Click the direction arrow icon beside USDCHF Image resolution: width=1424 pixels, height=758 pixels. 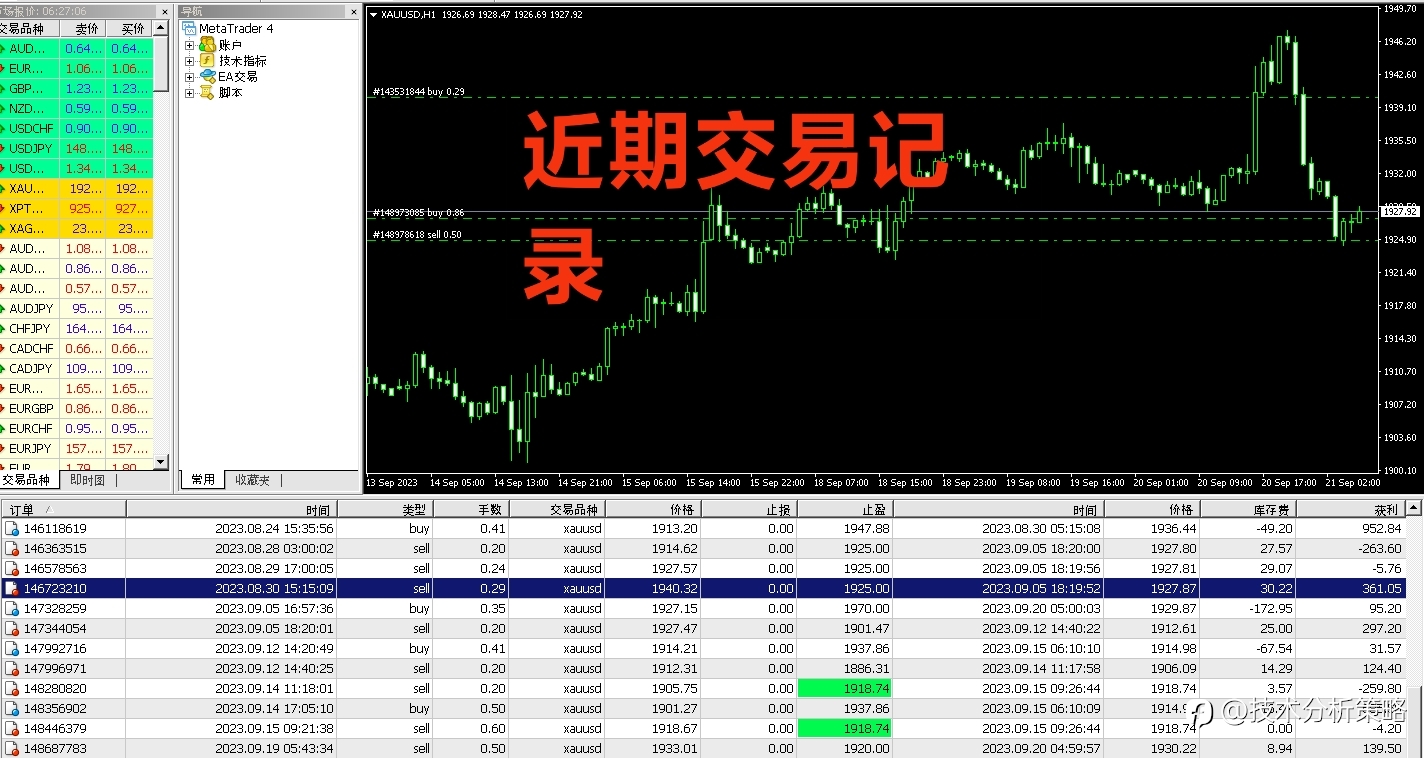[3, 128]
